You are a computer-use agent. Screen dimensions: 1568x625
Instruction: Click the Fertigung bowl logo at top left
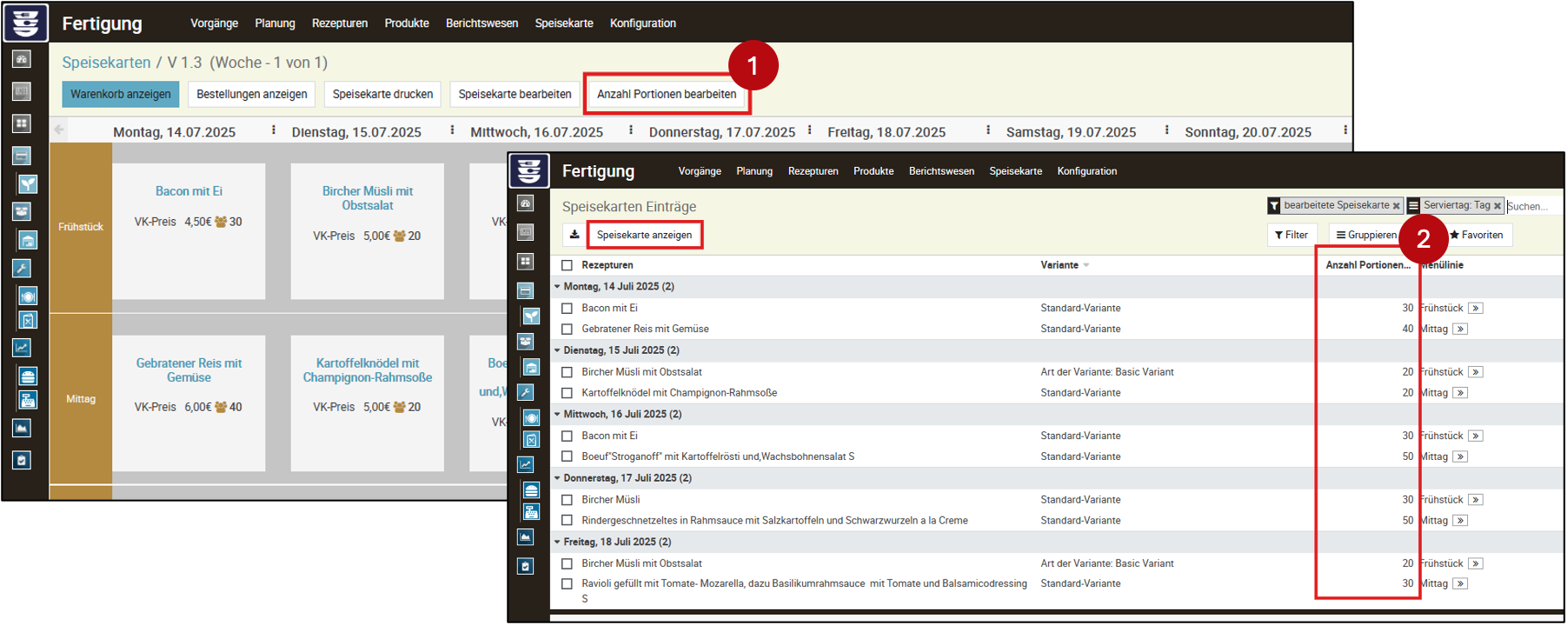pos(25,23)
